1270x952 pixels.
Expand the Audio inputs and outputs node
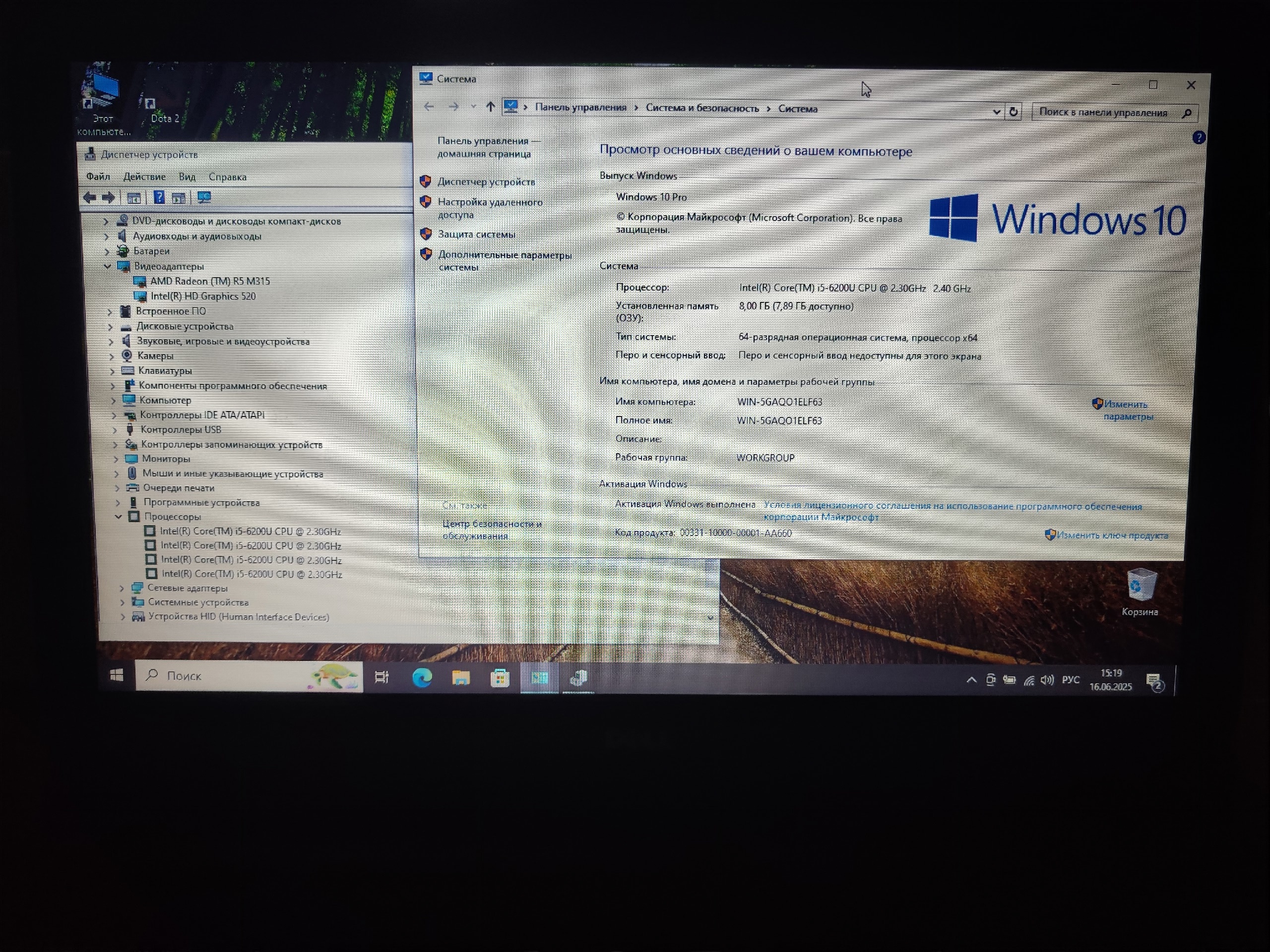106,236
